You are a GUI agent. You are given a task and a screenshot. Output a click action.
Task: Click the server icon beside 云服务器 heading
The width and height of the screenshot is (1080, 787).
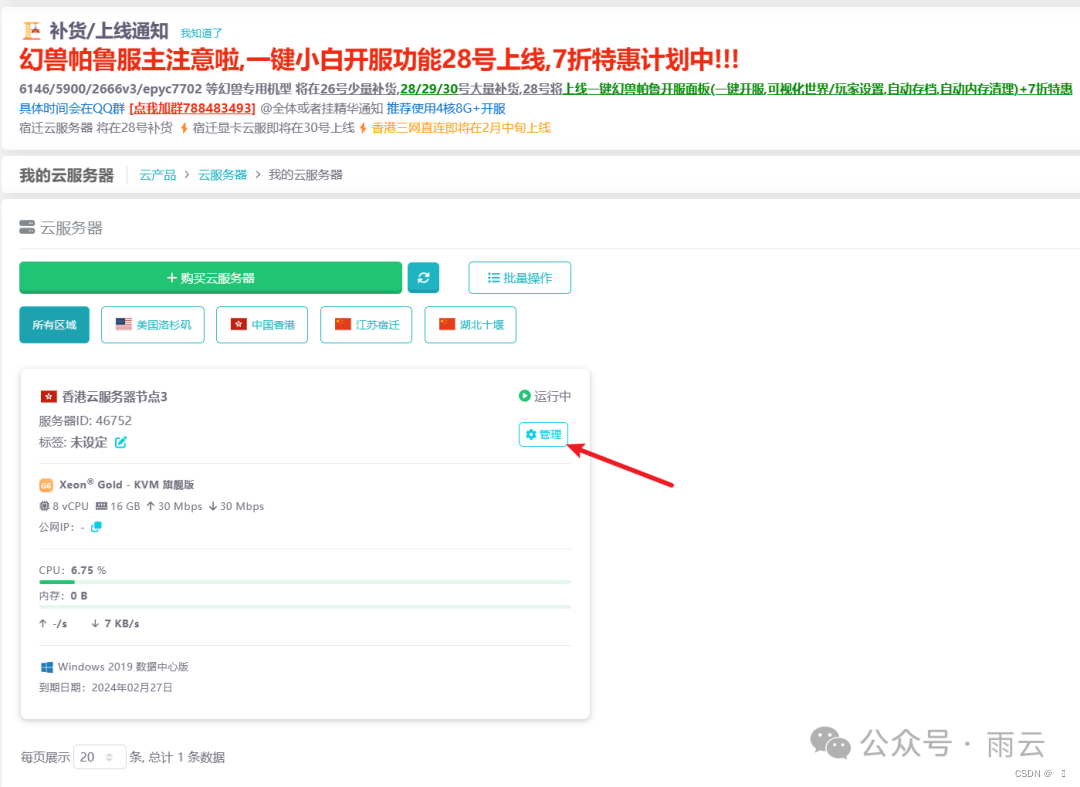[27, 226]
